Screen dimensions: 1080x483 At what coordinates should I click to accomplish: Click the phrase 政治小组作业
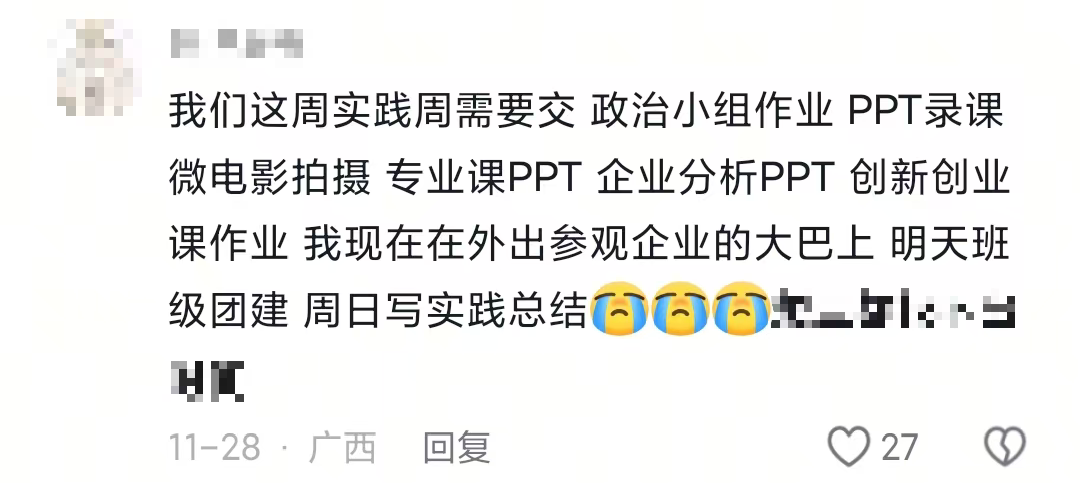coord(712,112)
